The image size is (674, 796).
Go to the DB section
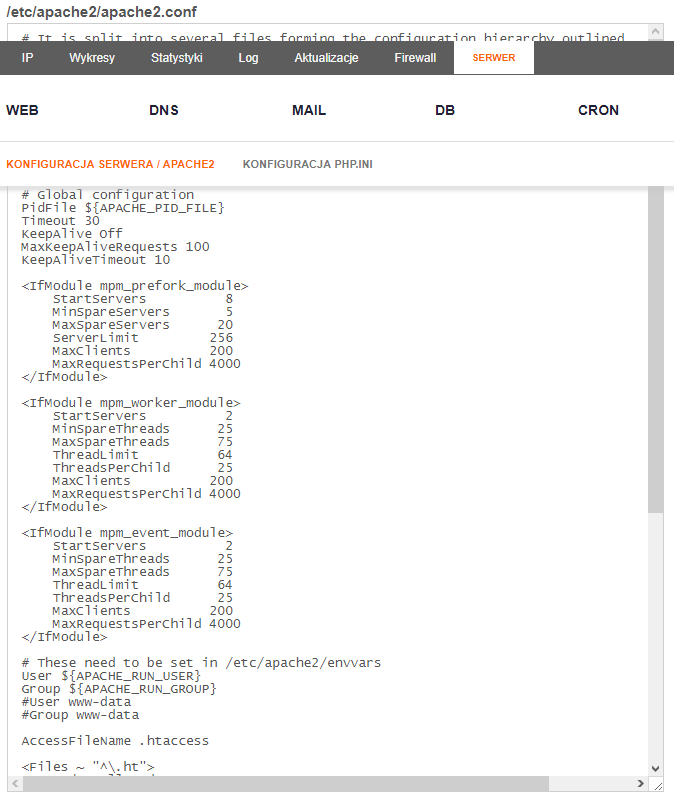coord(445,110)
